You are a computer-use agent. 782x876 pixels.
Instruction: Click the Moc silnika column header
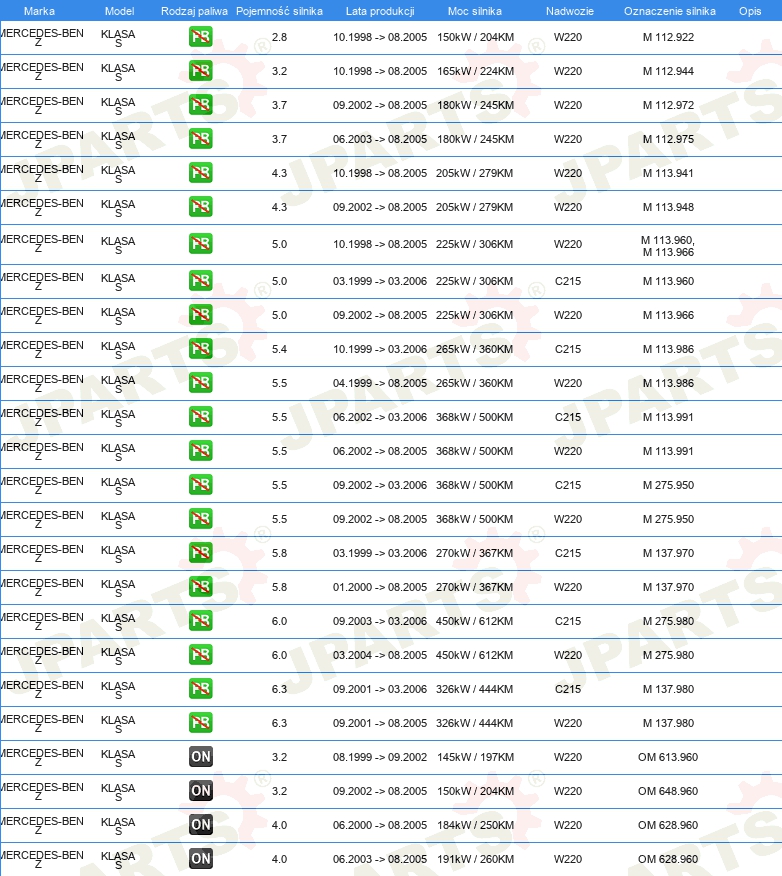click(x=475, y=11)
